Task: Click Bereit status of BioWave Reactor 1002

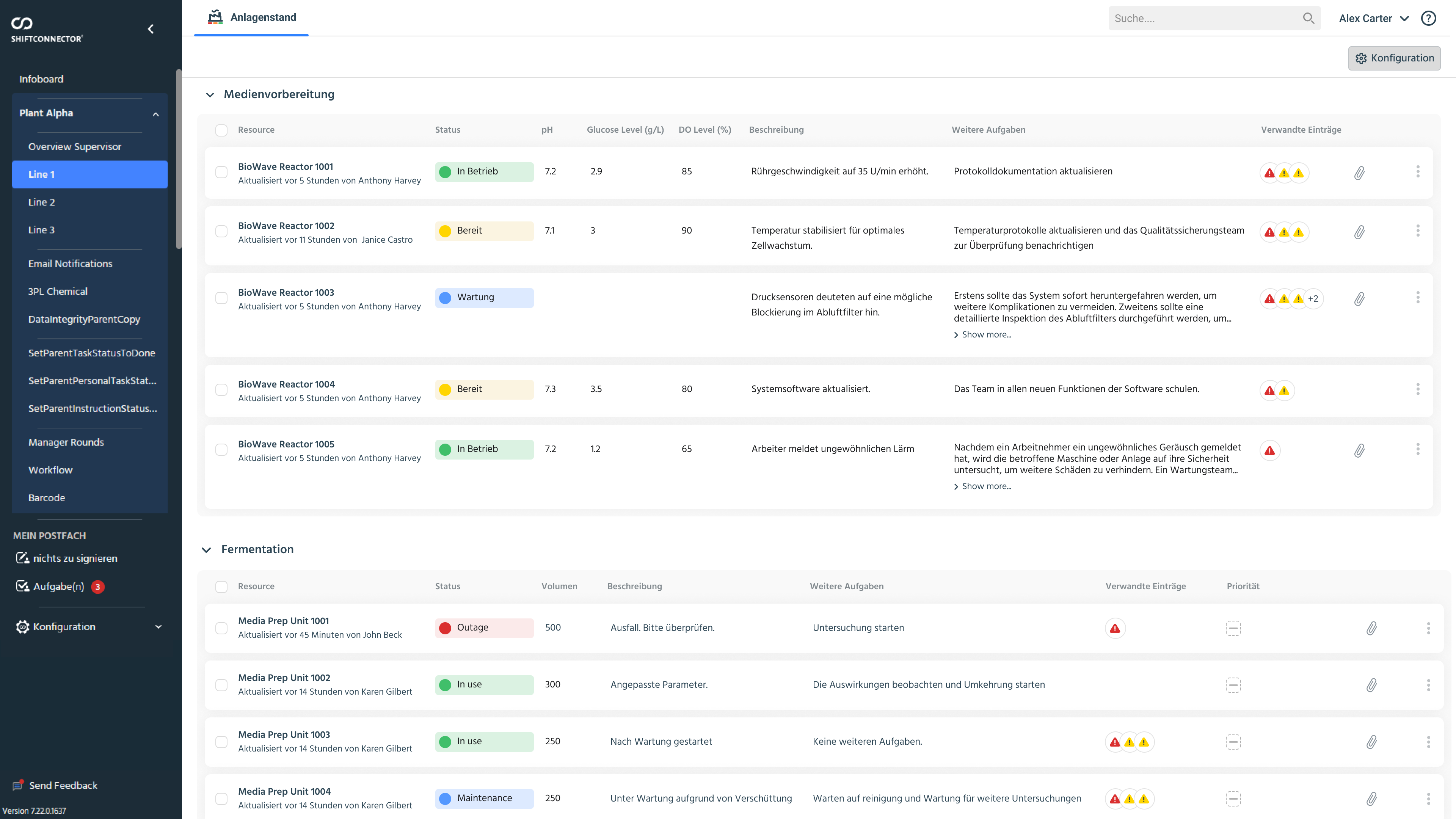Action: click(484, 231)
